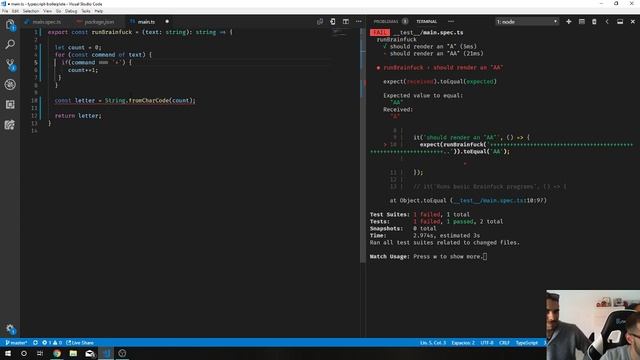Open the Tasks menu

coord(86,11)
